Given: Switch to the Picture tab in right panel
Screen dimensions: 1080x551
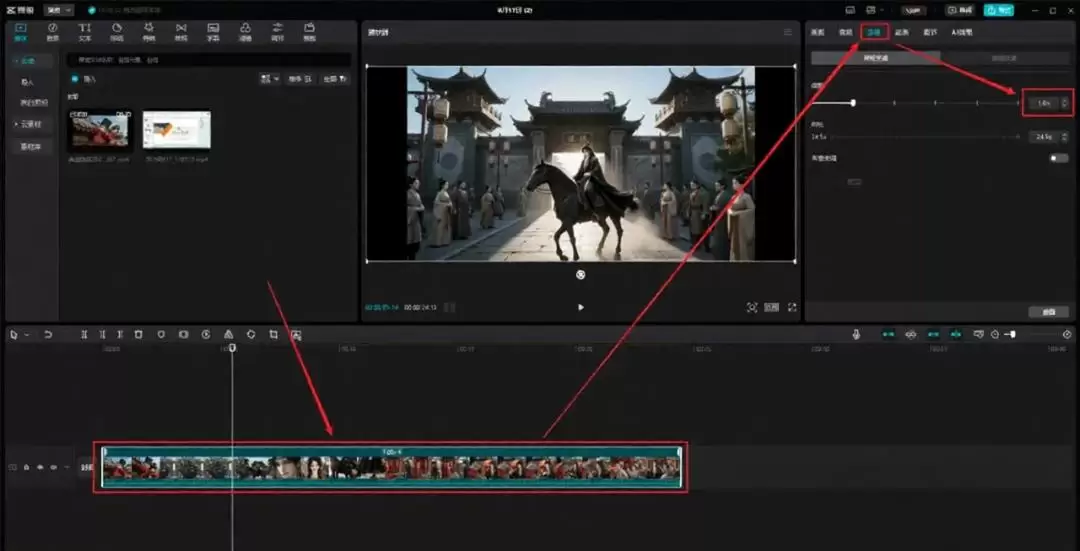Looking at the screenshot, I should 818,32.
